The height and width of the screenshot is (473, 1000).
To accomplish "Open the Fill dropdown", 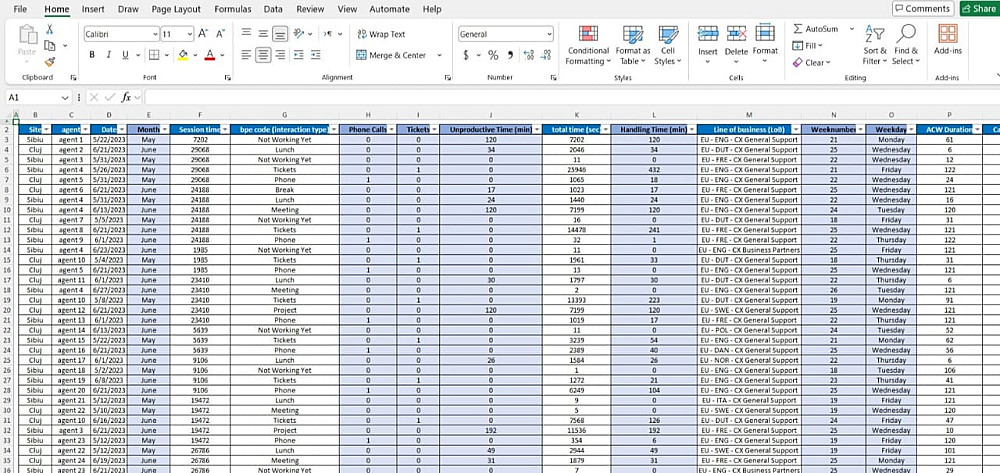I will tap(807, 46).
